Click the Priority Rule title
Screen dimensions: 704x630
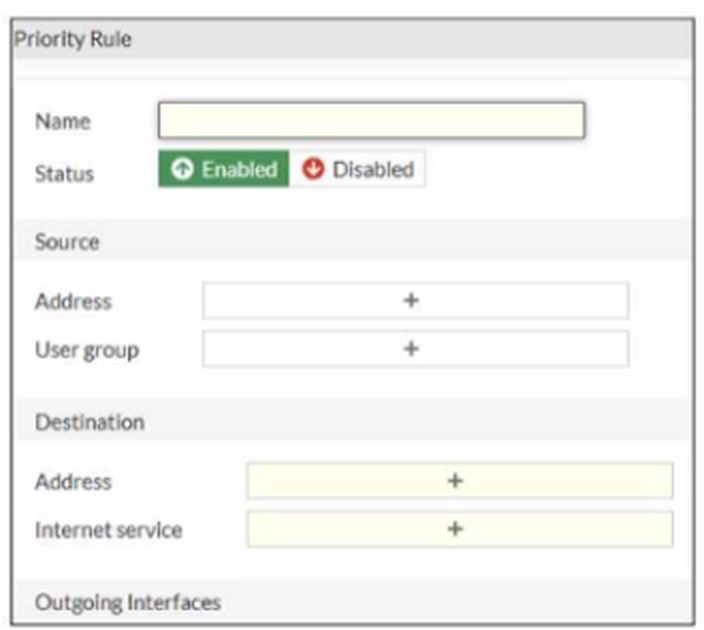(x=73, y=39)
